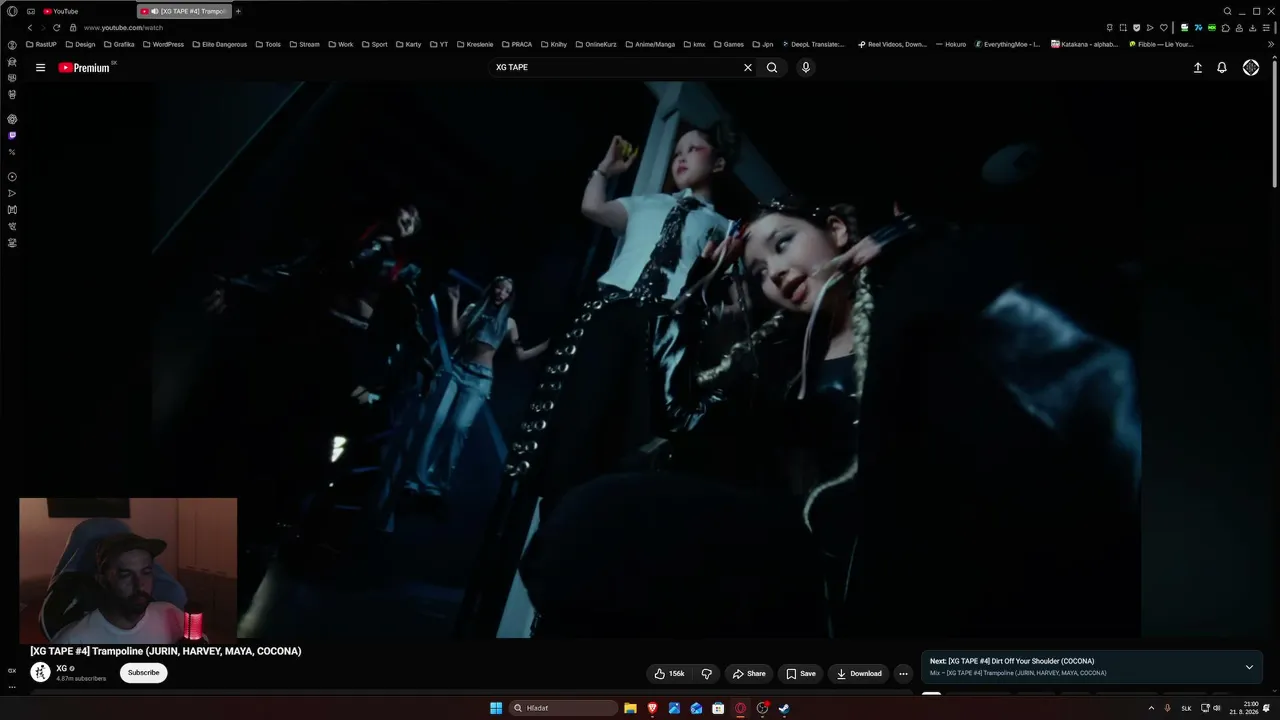This screenshot has width=1280, height=720.
Task: Open the Grafika bookmarks folder
Action: coord(119,45)
